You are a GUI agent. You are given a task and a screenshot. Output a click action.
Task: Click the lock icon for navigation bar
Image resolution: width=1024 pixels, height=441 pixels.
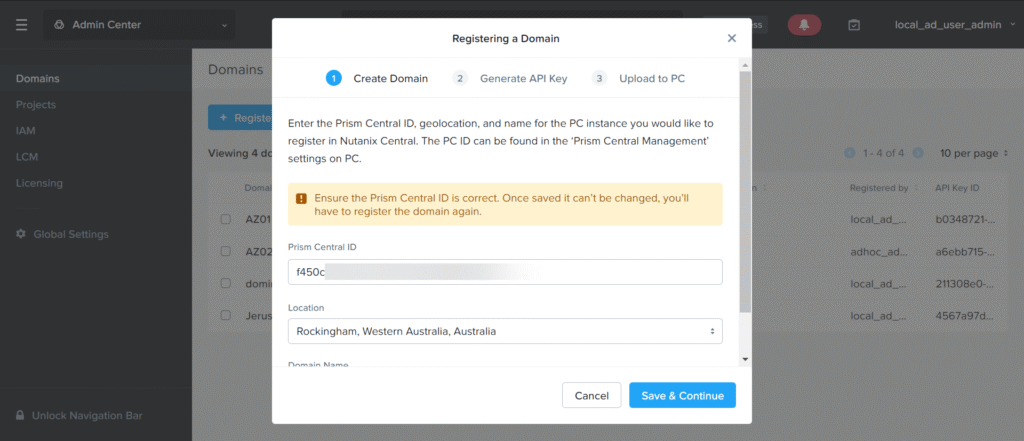pyautogui.click(x=20, y=415)
